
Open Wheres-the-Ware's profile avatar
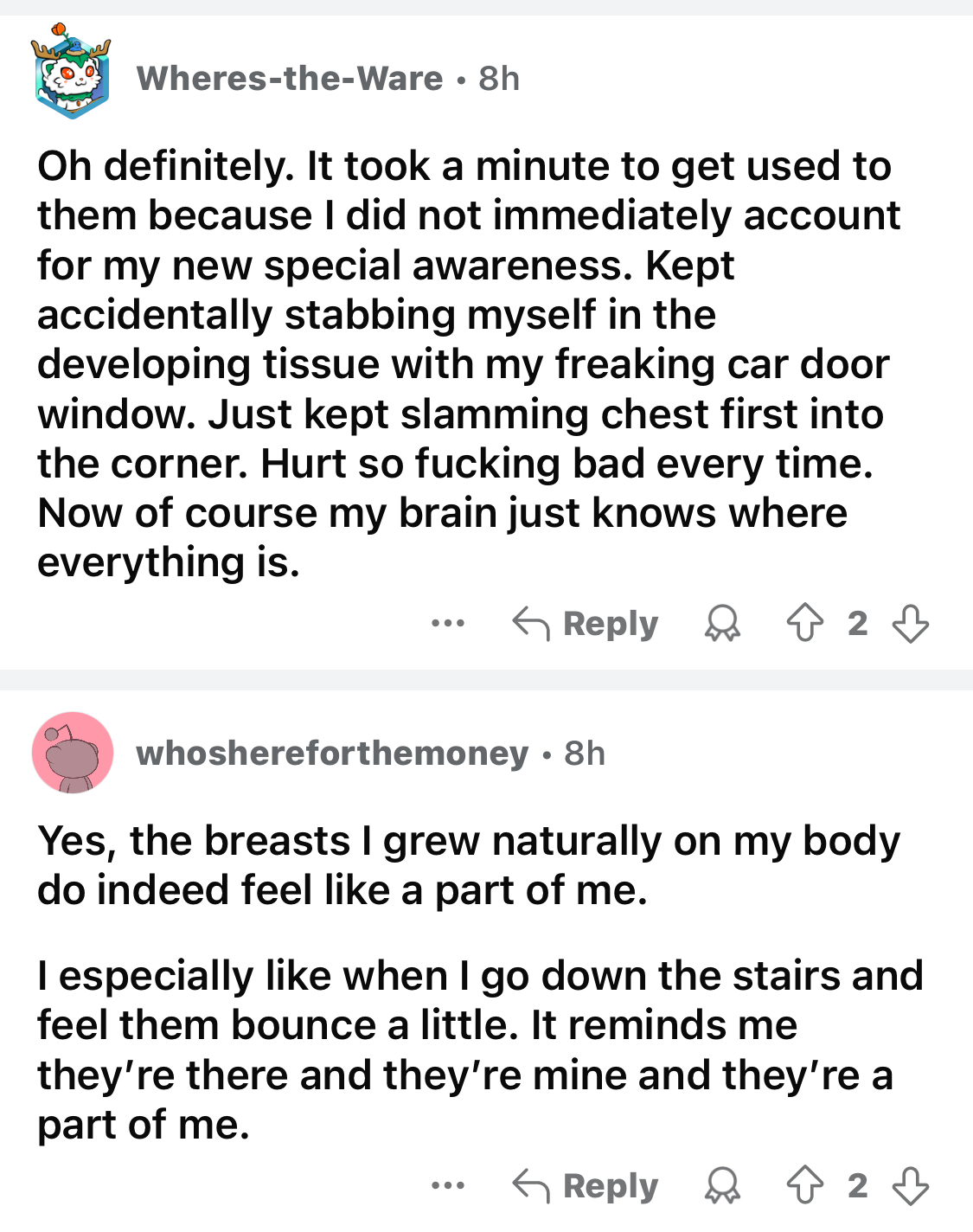72,72
